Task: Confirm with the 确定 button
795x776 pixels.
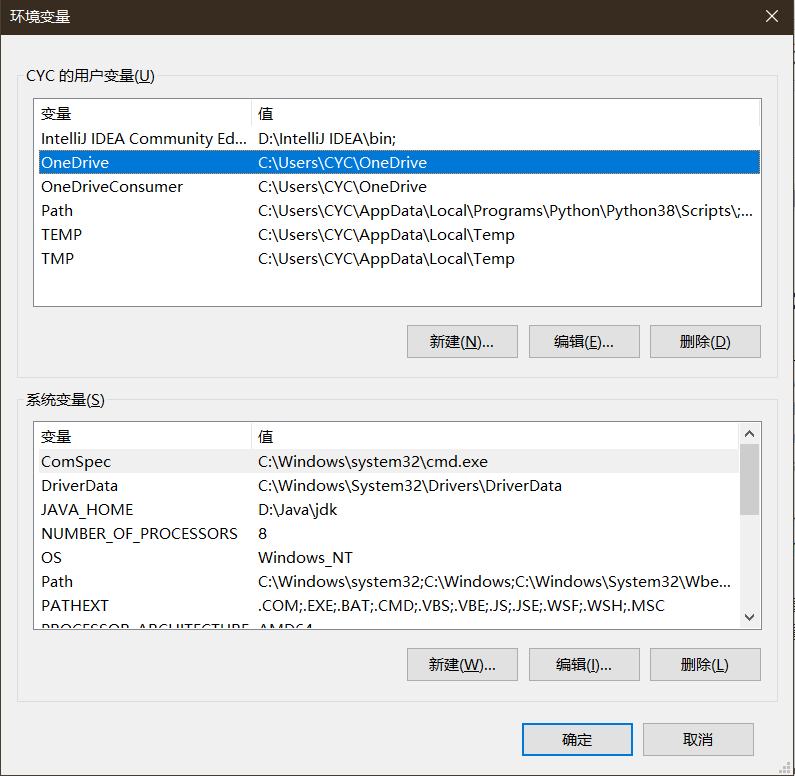Action: click(x=577, y=740)
